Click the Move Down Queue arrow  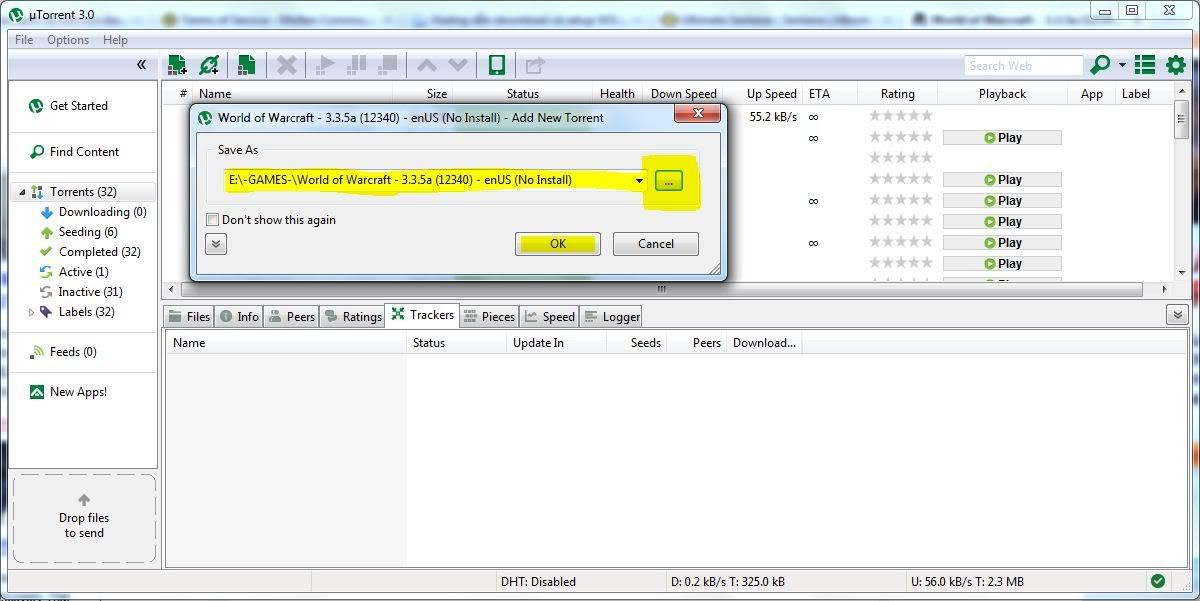point(458,65)
